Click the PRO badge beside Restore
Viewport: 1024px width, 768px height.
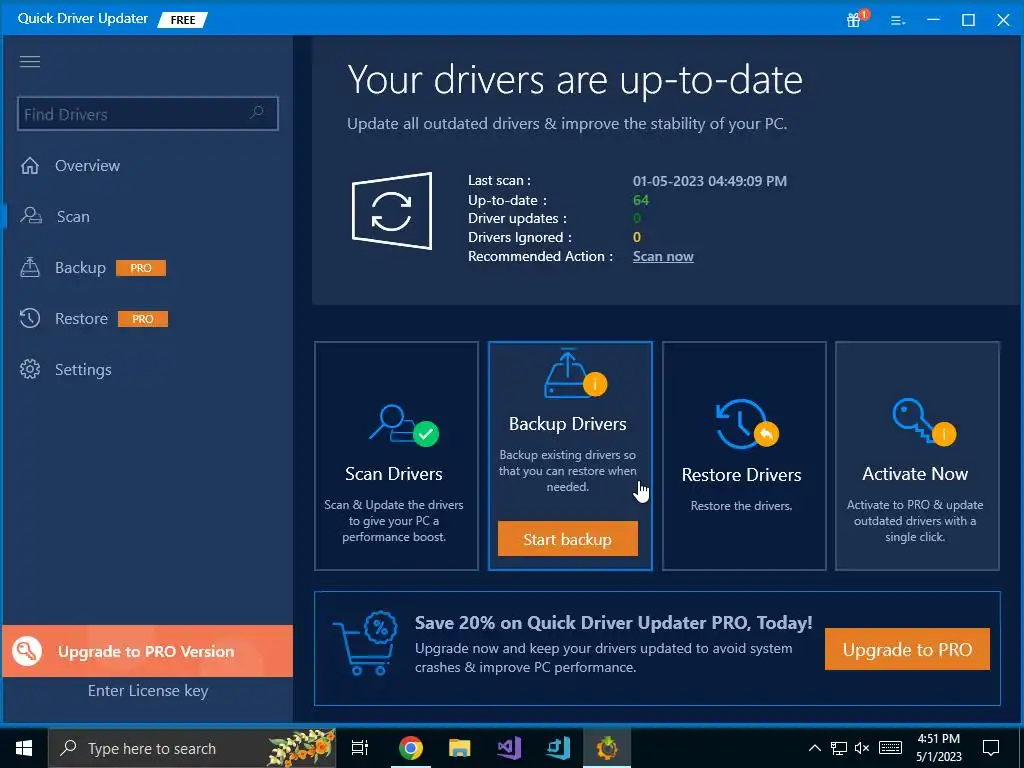tap(143, 319)
